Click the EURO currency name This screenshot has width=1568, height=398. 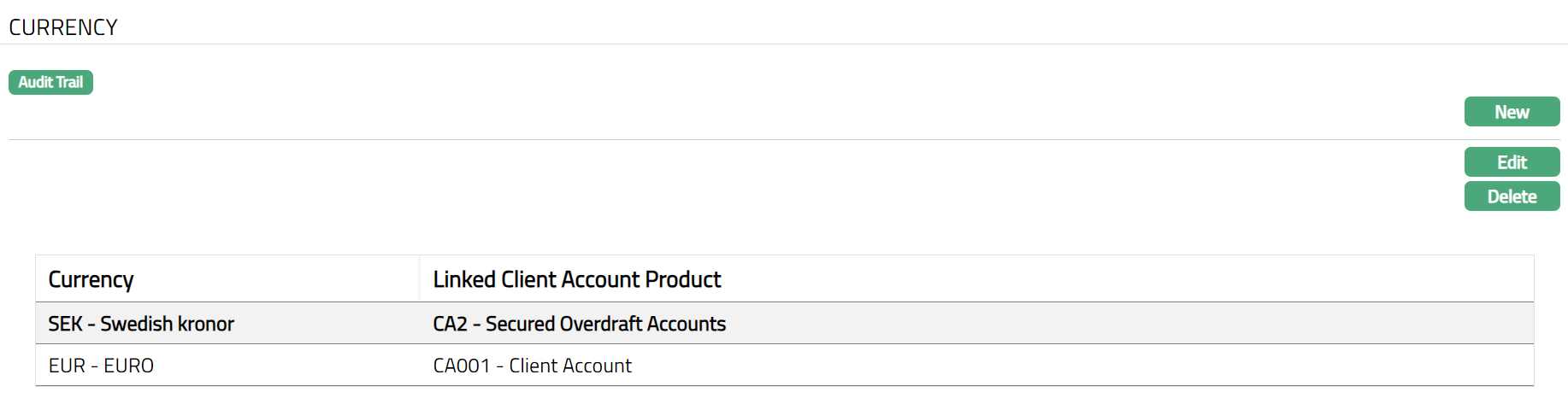point(128,366)
